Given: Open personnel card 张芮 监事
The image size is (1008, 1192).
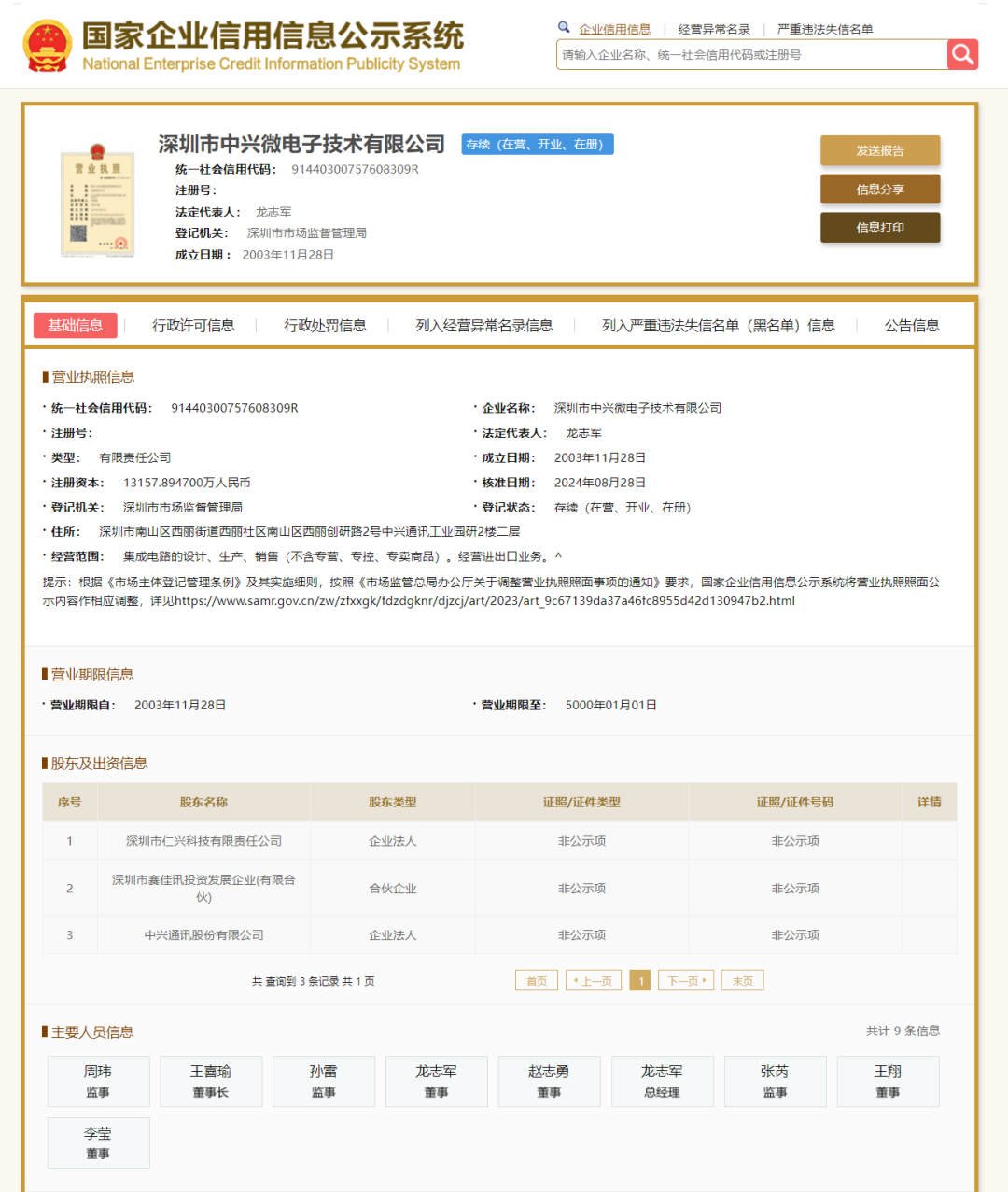Looking at the screenshot, I should (x=775, y=1081).
